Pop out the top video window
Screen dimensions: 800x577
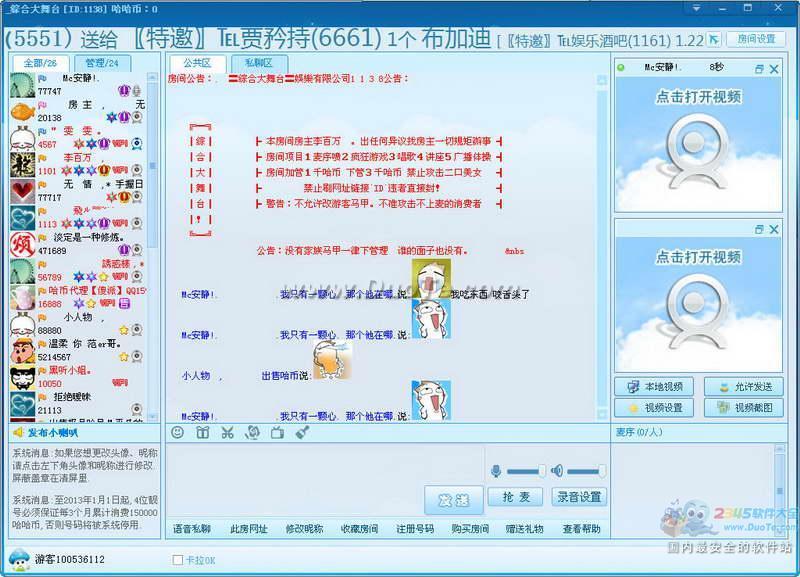759,68
